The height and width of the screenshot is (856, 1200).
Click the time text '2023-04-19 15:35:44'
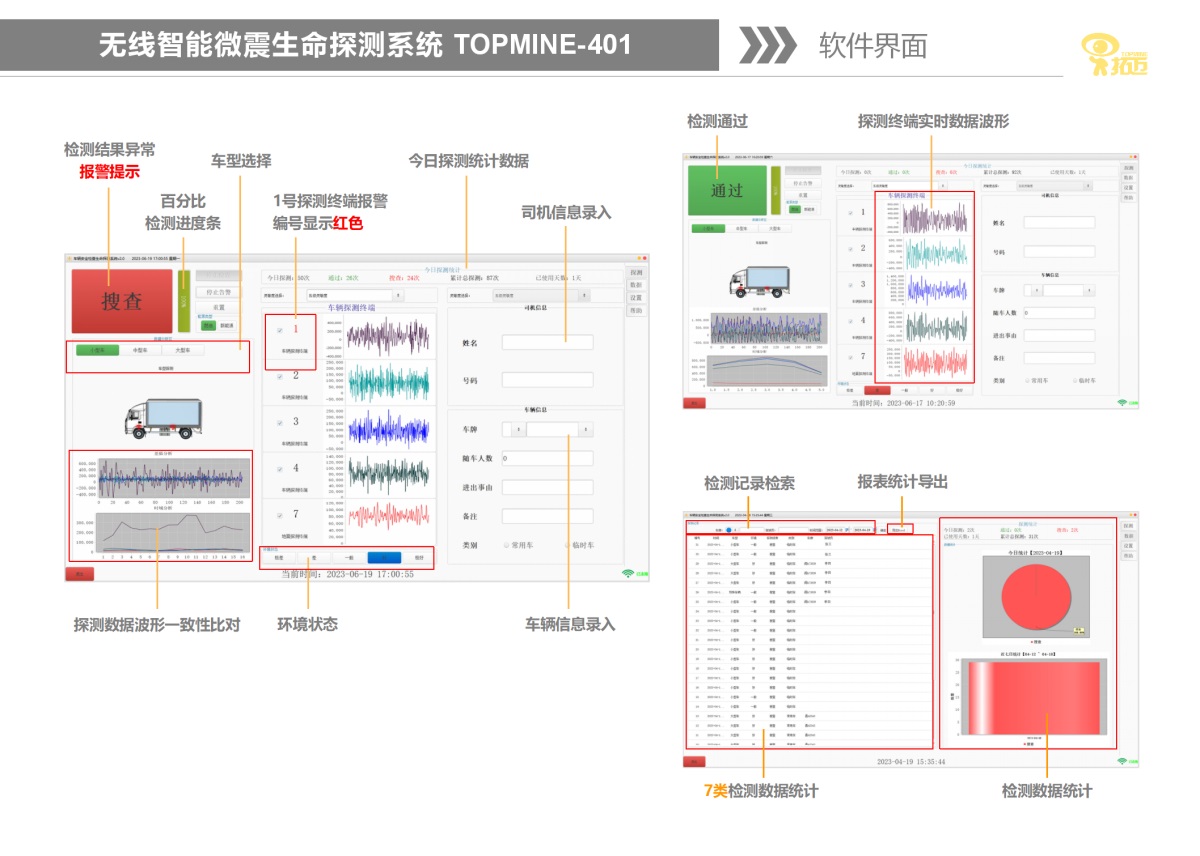click(911, 762)
